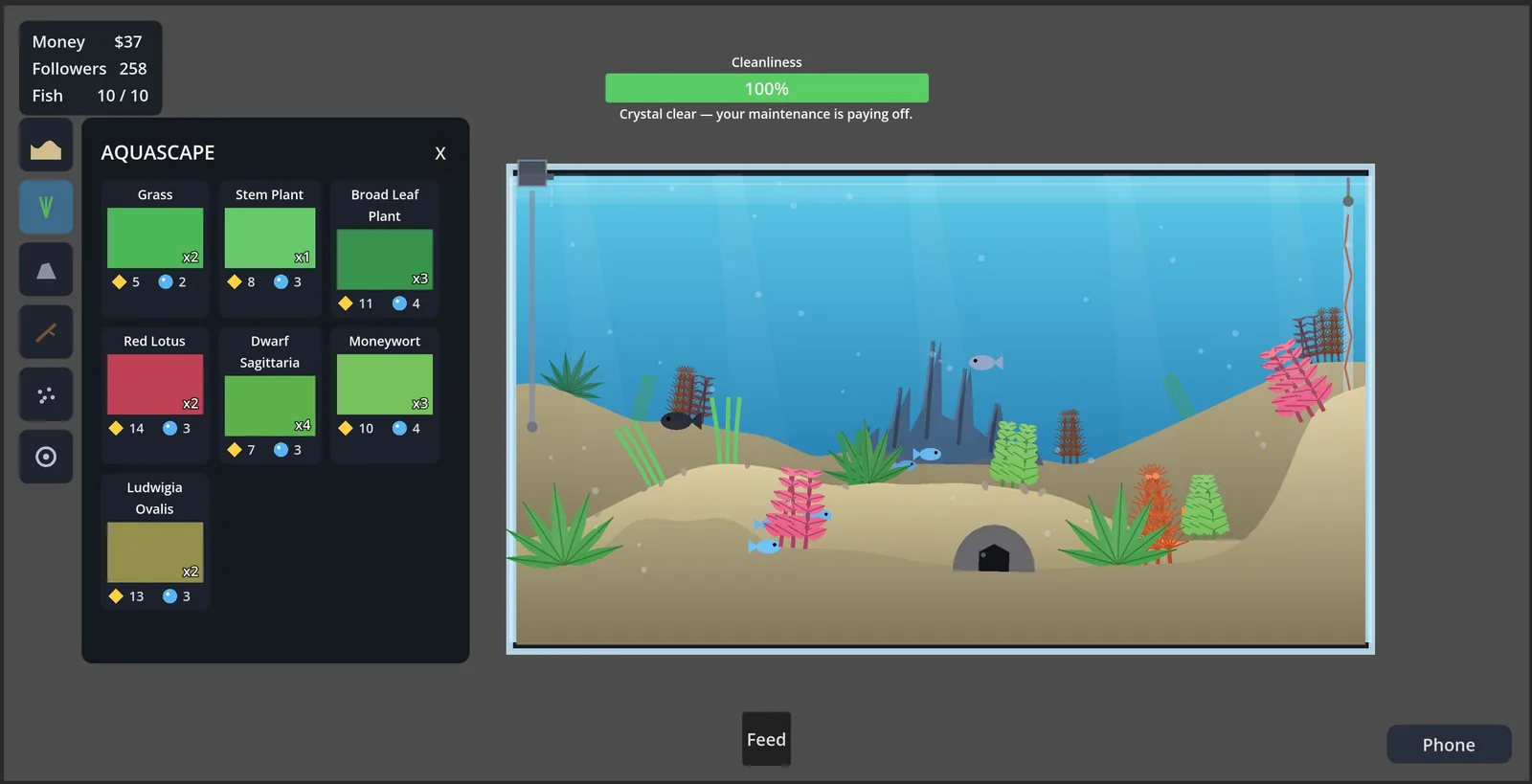Click the Red Lotus coin price icon
The width and height of the screenshot is (1532, 784).
[x=116, y=428]
